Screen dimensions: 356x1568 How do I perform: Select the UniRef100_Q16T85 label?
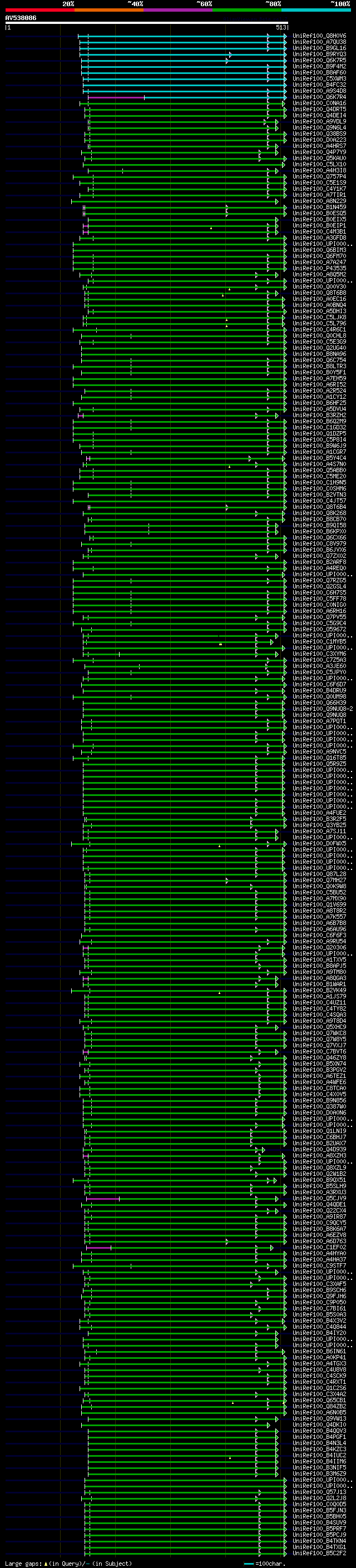tap(319, 758)
